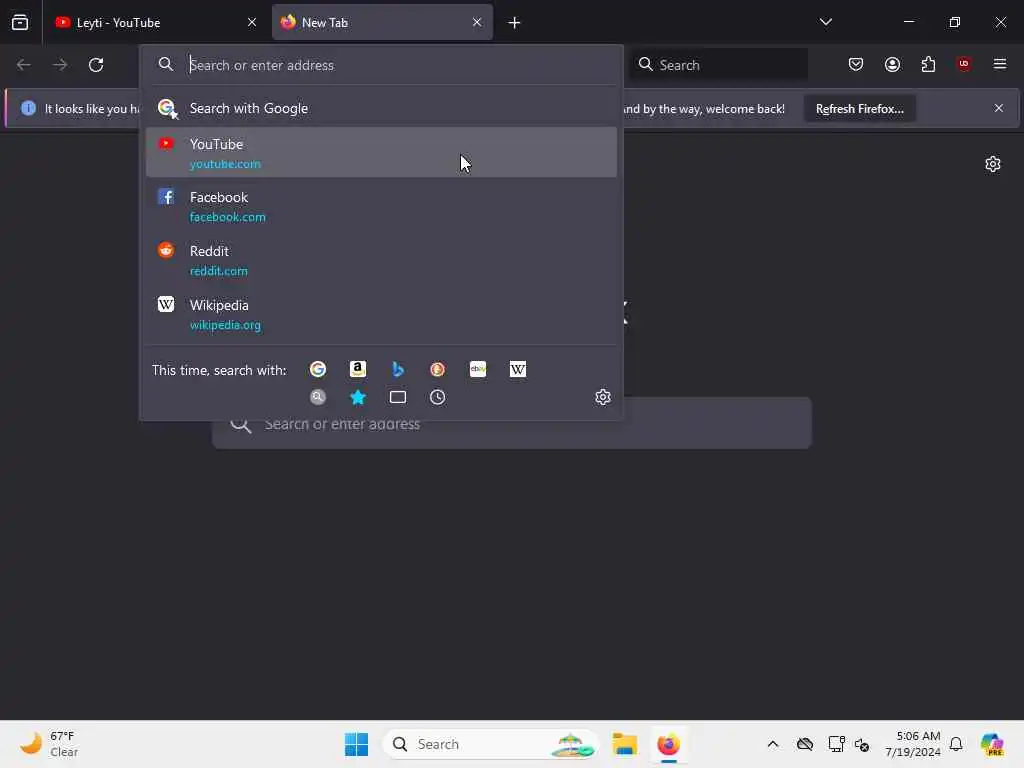Click the Windows taskbar Search box
This screenshot has width=1024, height=768.
(490, 744)
